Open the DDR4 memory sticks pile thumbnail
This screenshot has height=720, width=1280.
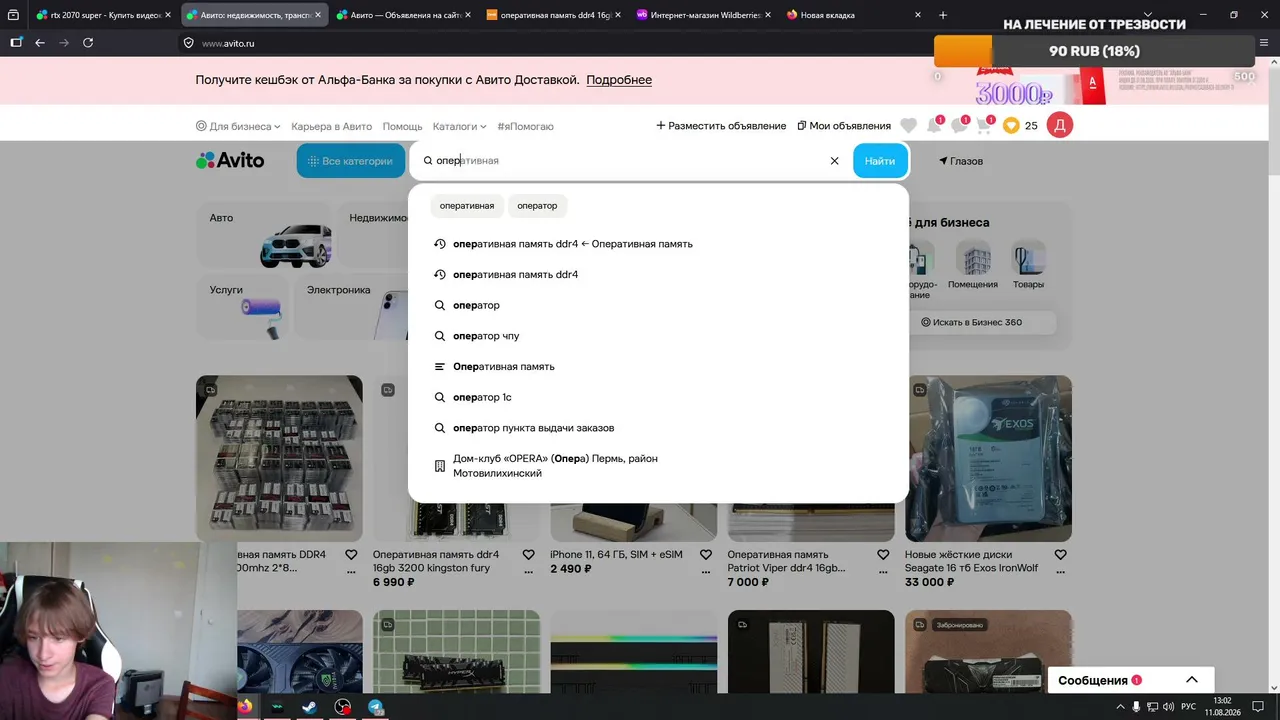279,458
